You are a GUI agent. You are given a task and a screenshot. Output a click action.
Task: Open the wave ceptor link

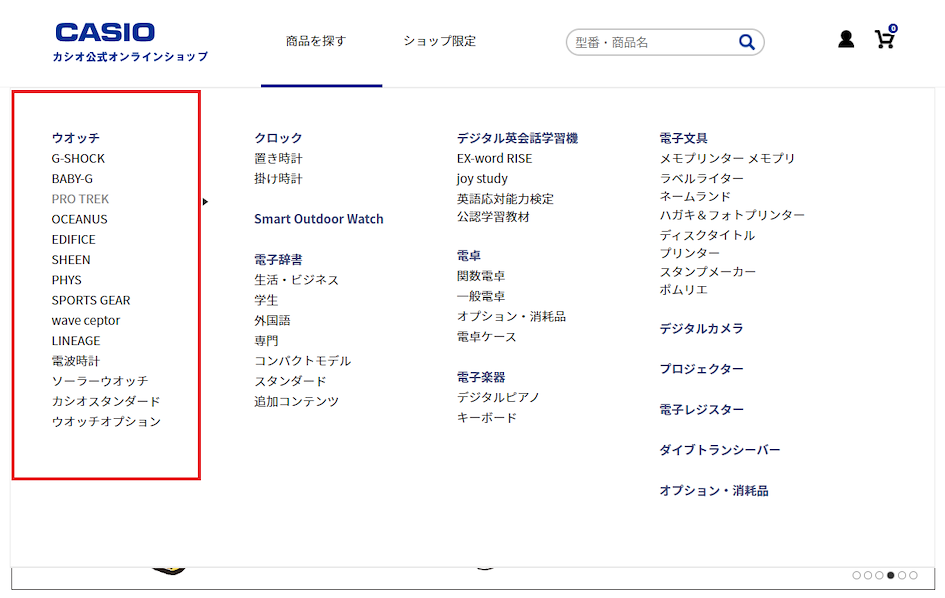pyautogui.click(x=86, y=321)
